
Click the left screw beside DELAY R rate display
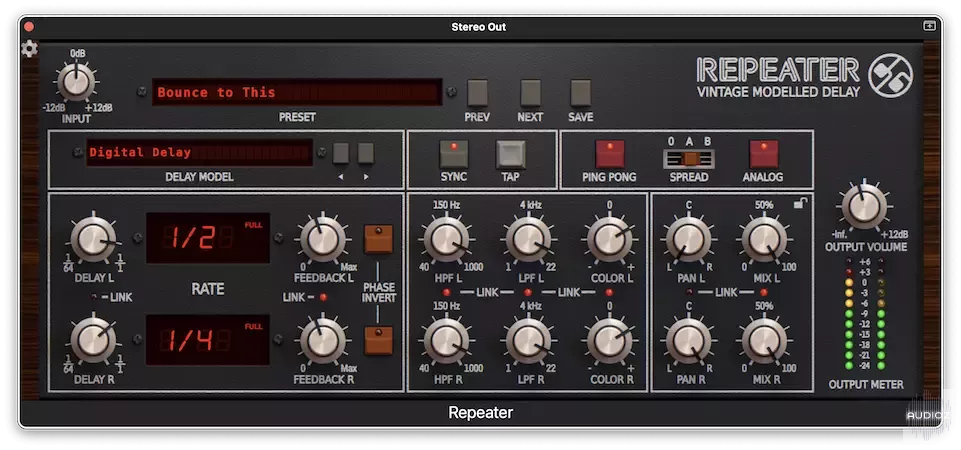click(x=137, y=339)
